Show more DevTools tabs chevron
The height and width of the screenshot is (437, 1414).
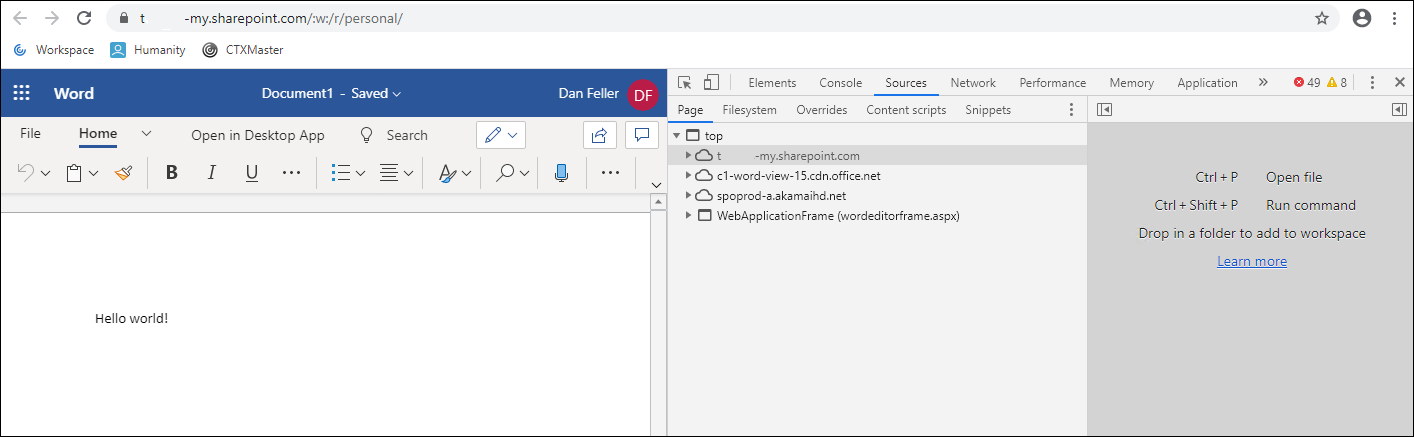[x=1263, y=83]
